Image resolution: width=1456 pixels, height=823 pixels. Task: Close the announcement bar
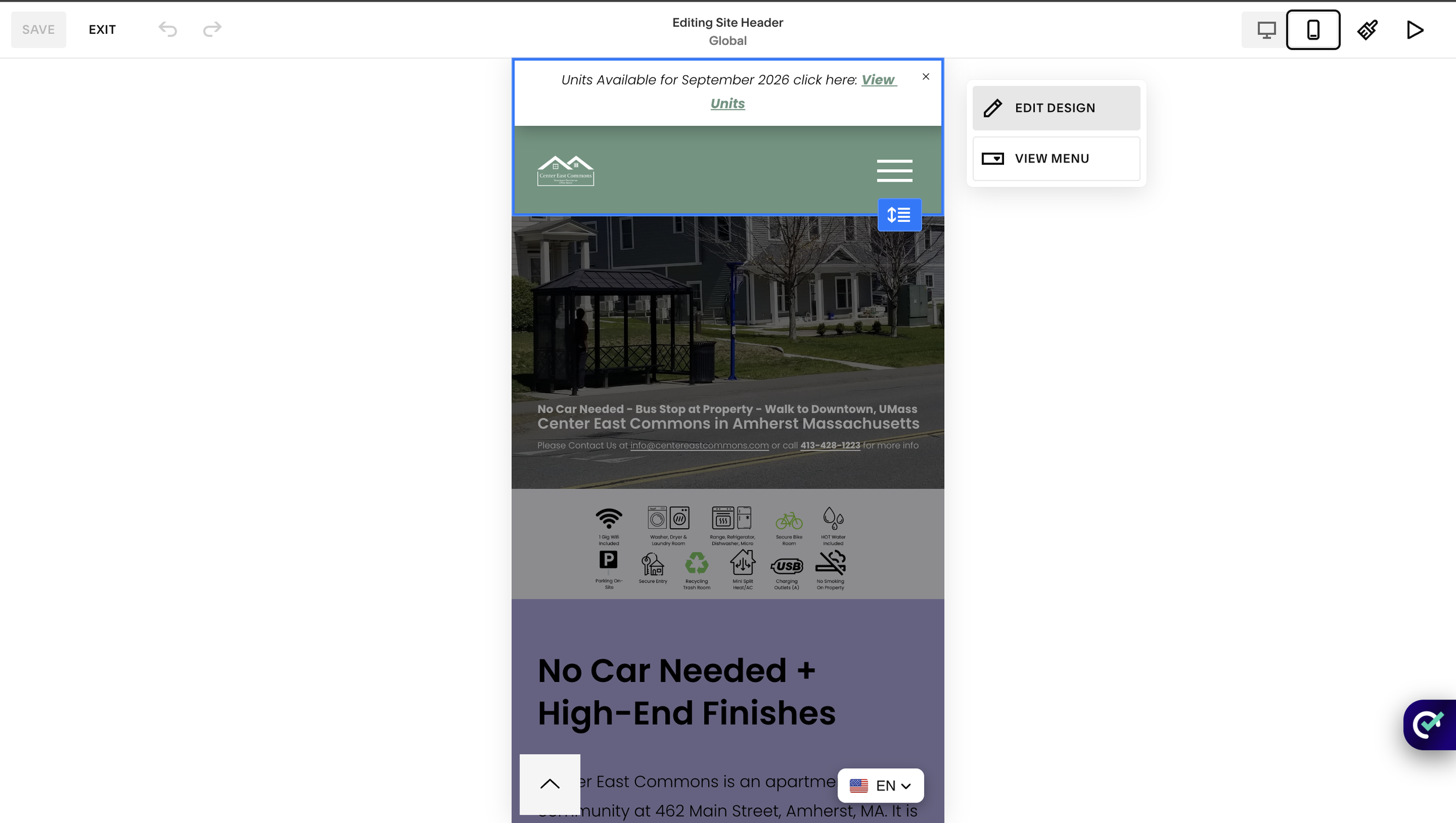point(925,77)
